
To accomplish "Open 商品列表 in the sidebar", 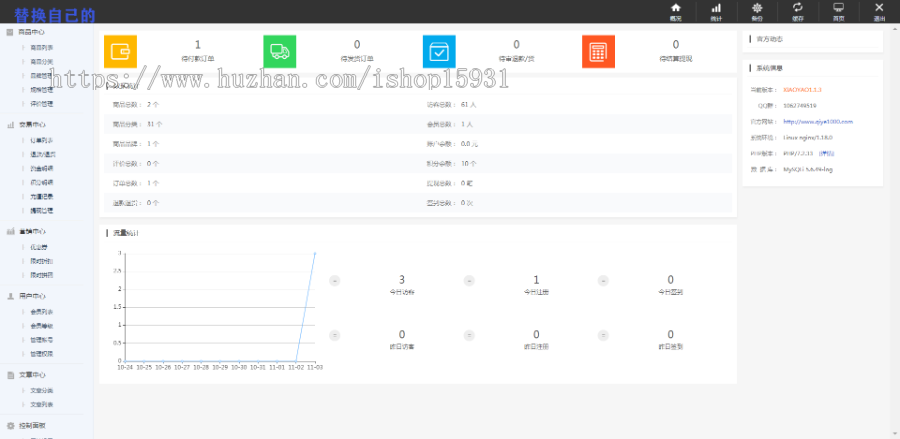I will click(x=41, y=47).
